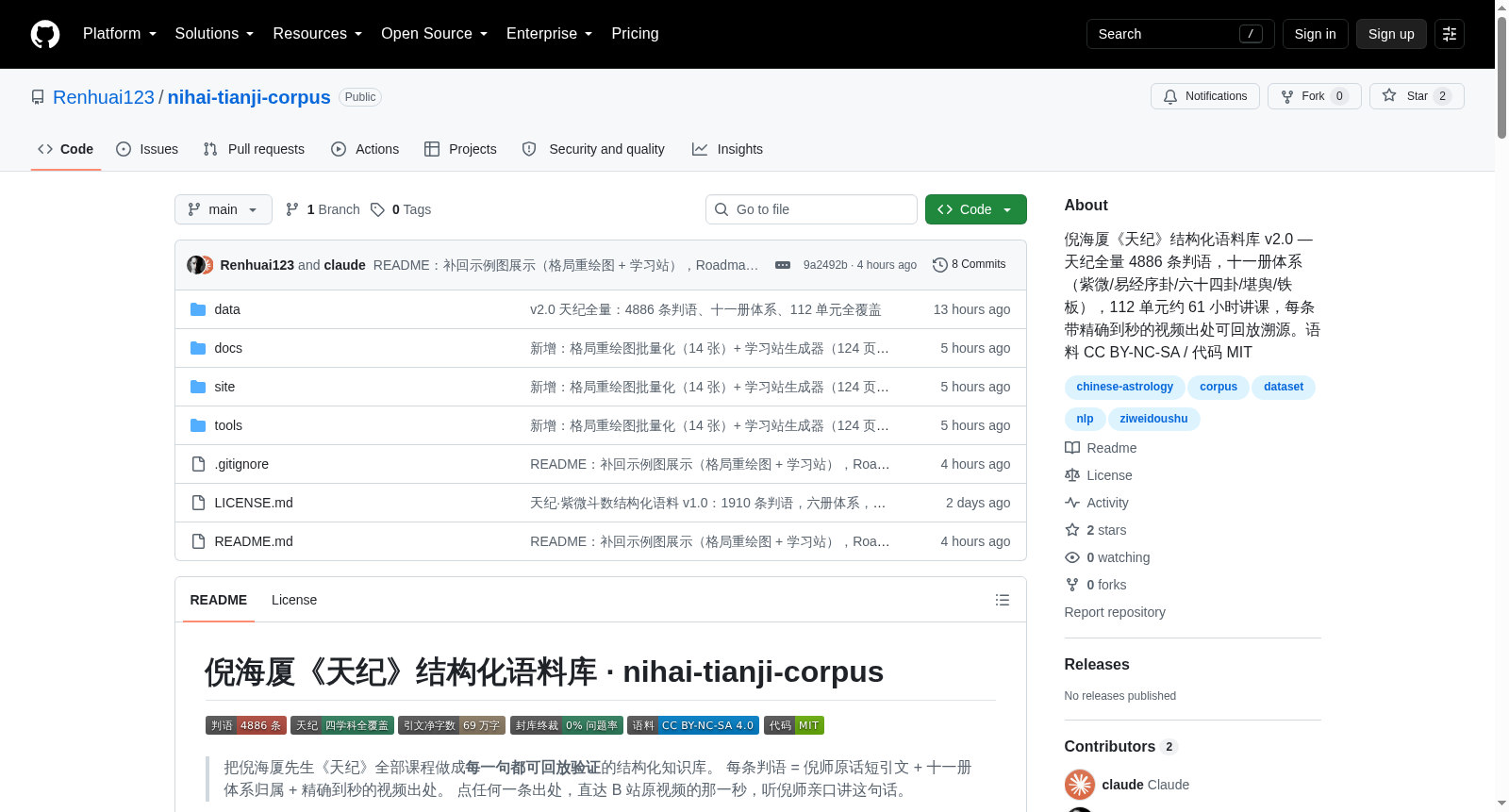The width and height of the screenshot is (1509, 812).
Task: Click the Report repository link
Action: 1115,612
